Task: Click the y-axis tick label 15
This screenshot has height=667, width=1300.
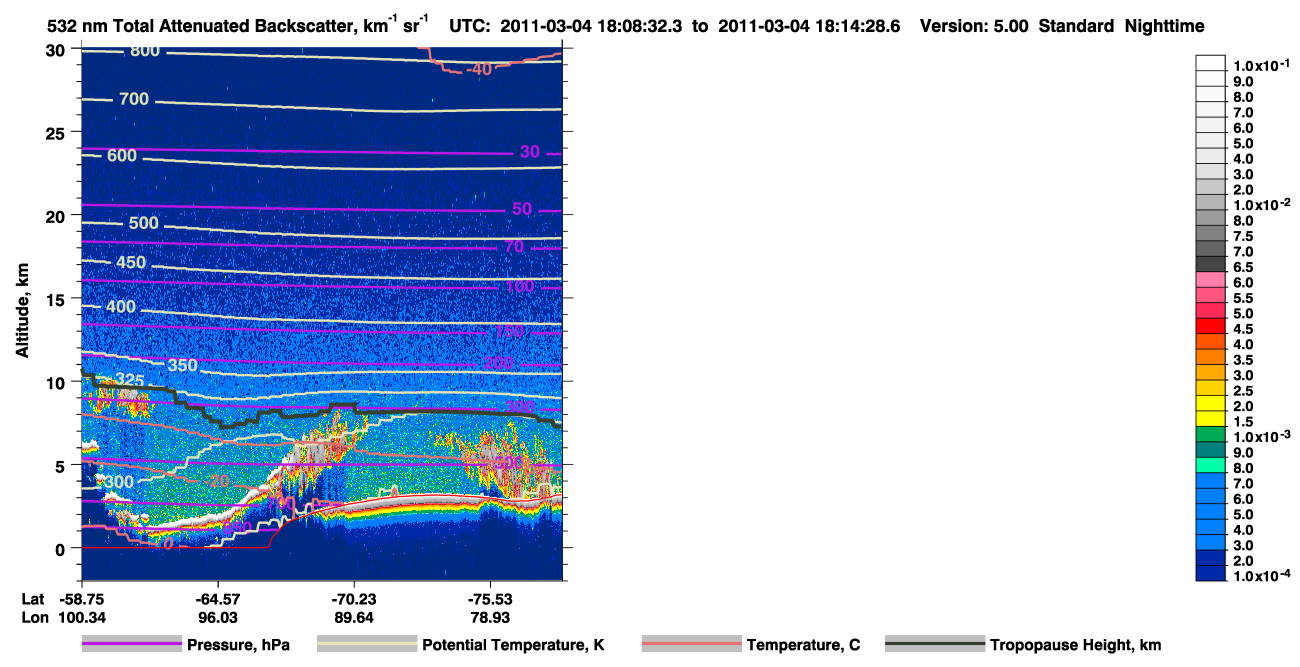Action: pos(56,299)
